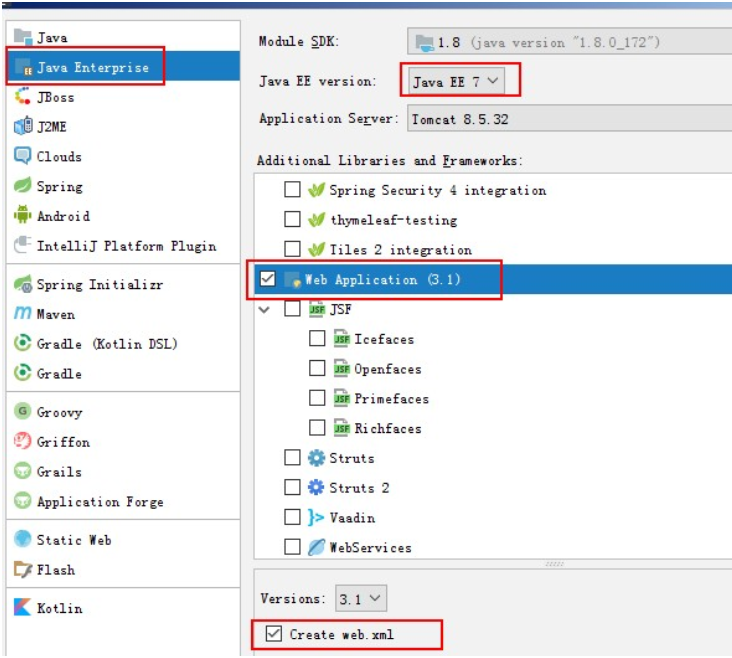Click the Groovy G icon

pos(23,411)
